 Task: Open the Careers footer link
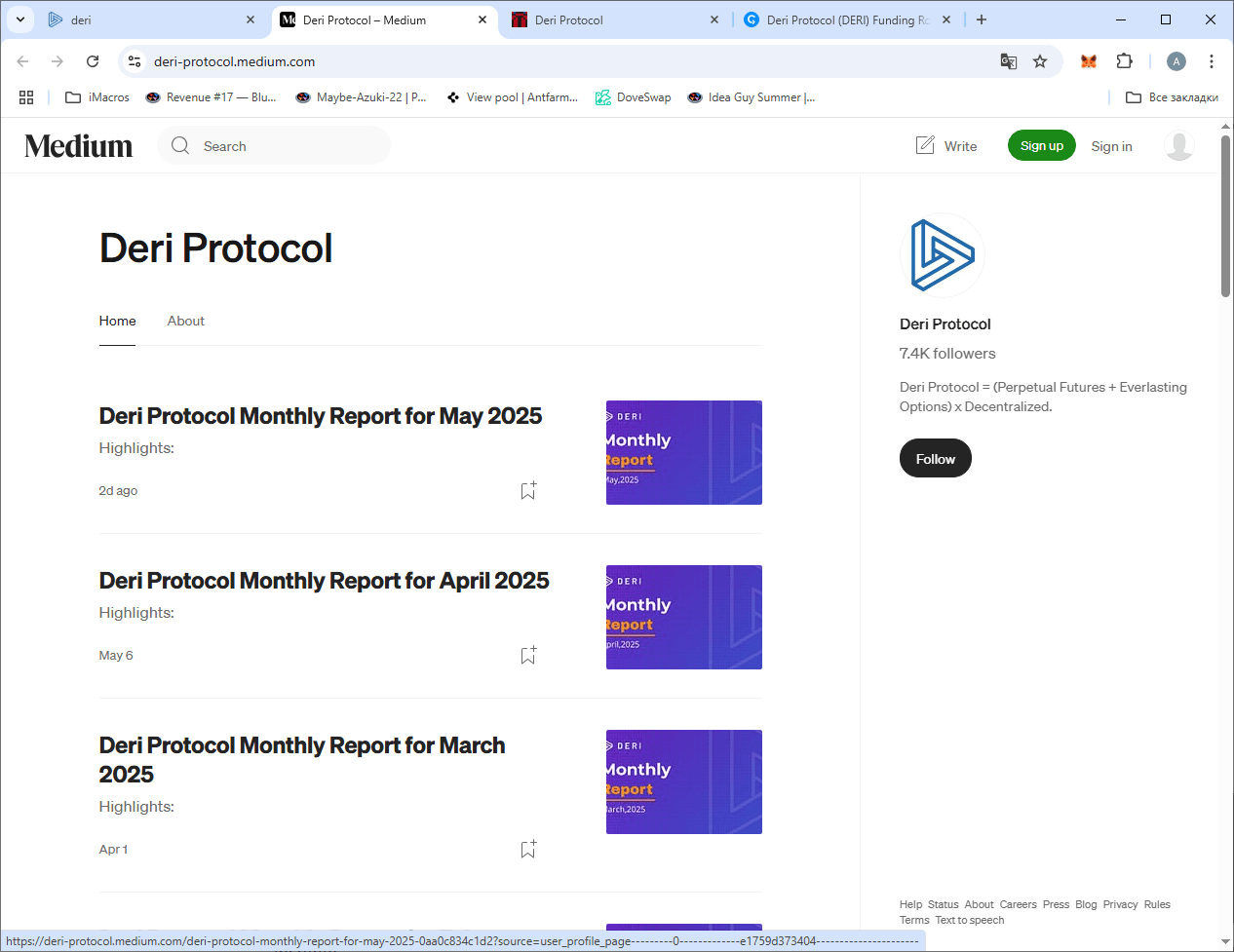(1018, 904)
